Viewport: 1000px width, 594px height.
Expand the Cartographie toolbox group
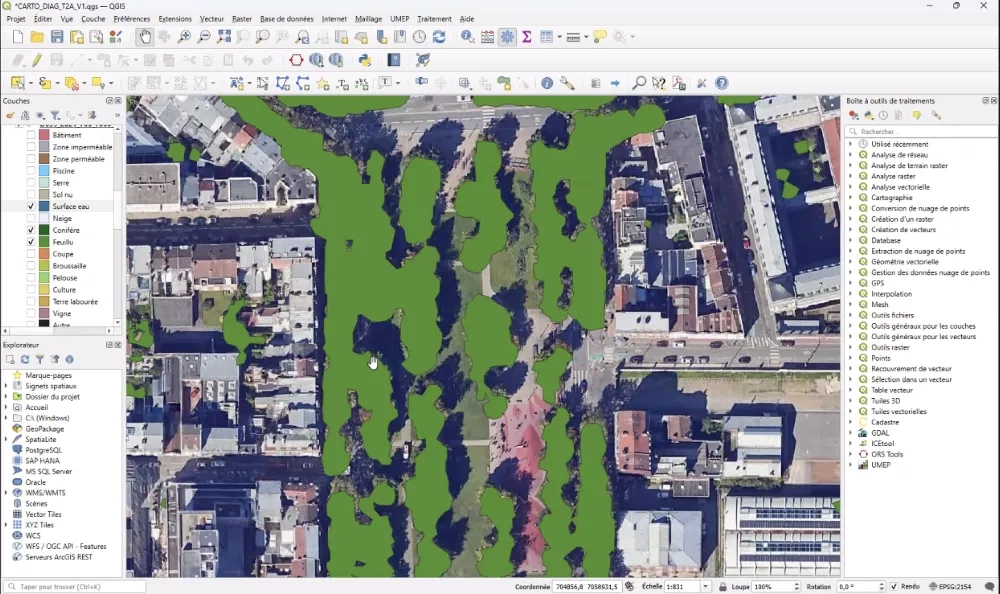click(x=850, y=198)
